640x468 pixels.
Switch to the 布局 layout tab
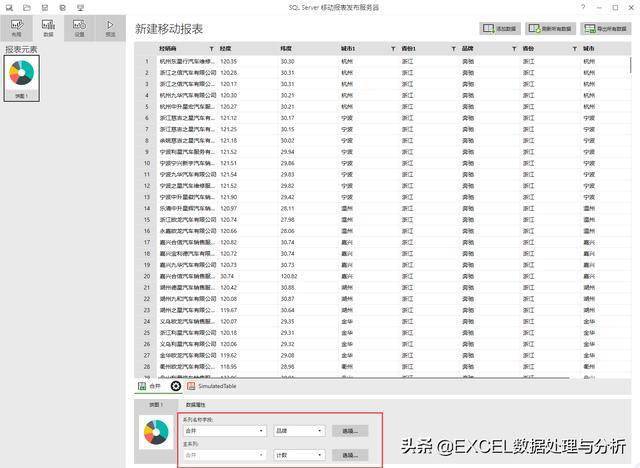(16, 28)
